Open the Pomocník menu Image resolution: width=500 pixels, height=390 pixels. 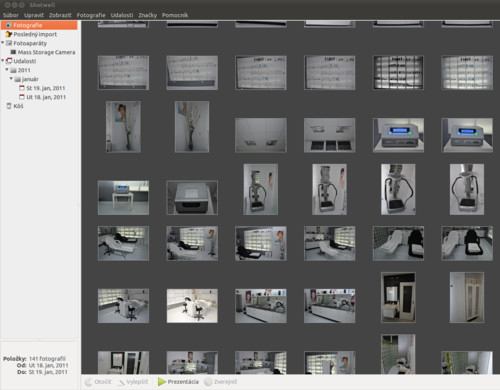coord(175,15)
